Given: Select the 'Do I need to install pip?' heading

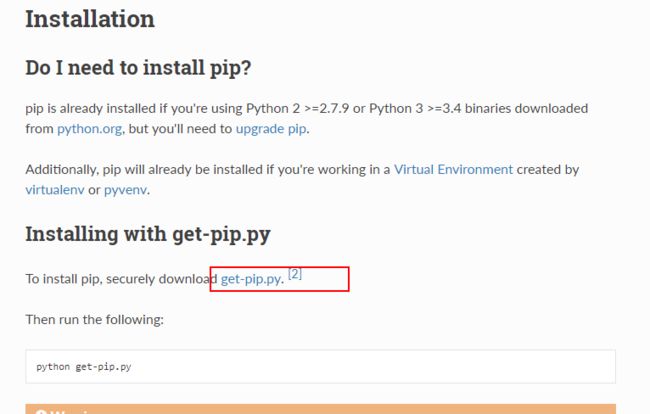Looking at the screenshot, I should tap(138, 68).
